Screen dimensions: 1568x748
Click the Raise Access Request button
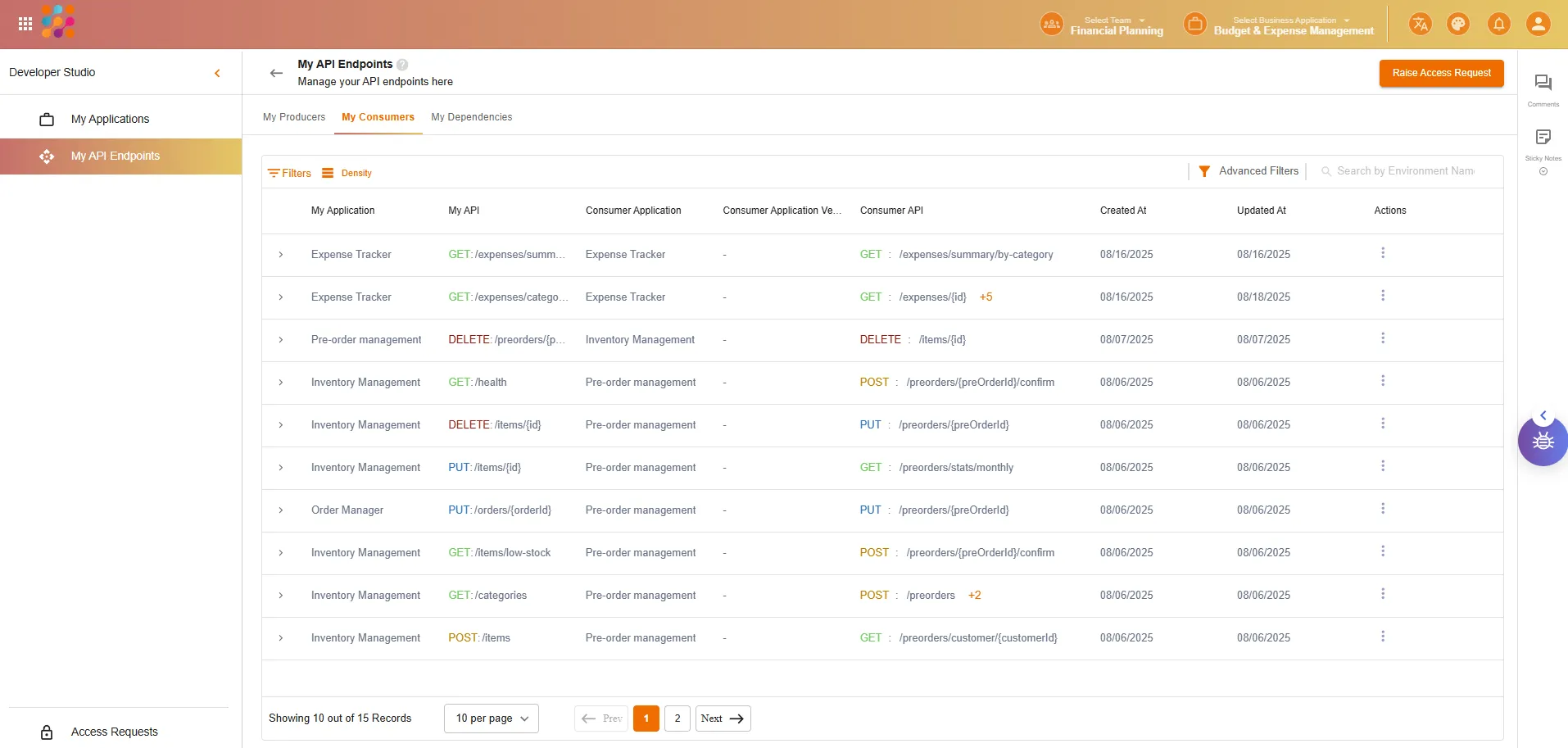(x=1441, y=73)
